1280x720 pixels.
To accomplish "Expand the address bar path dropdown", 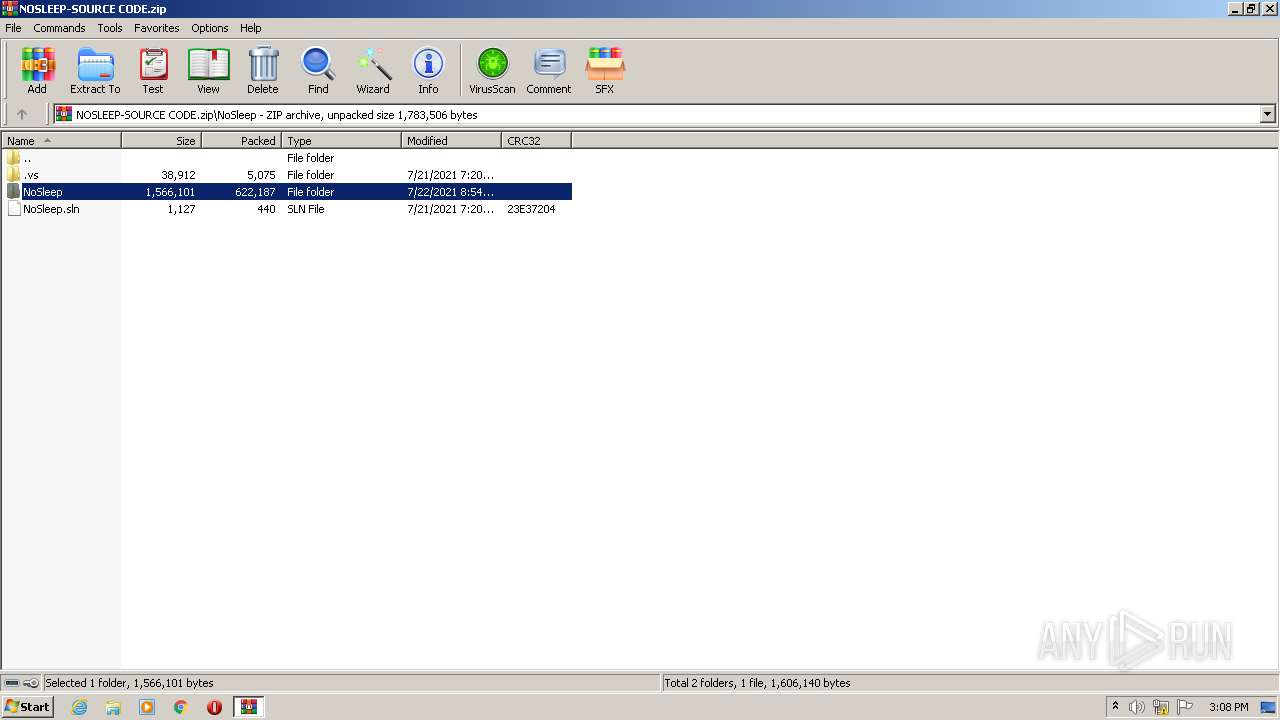I will pyautogui.click(x=1267, y=114).
